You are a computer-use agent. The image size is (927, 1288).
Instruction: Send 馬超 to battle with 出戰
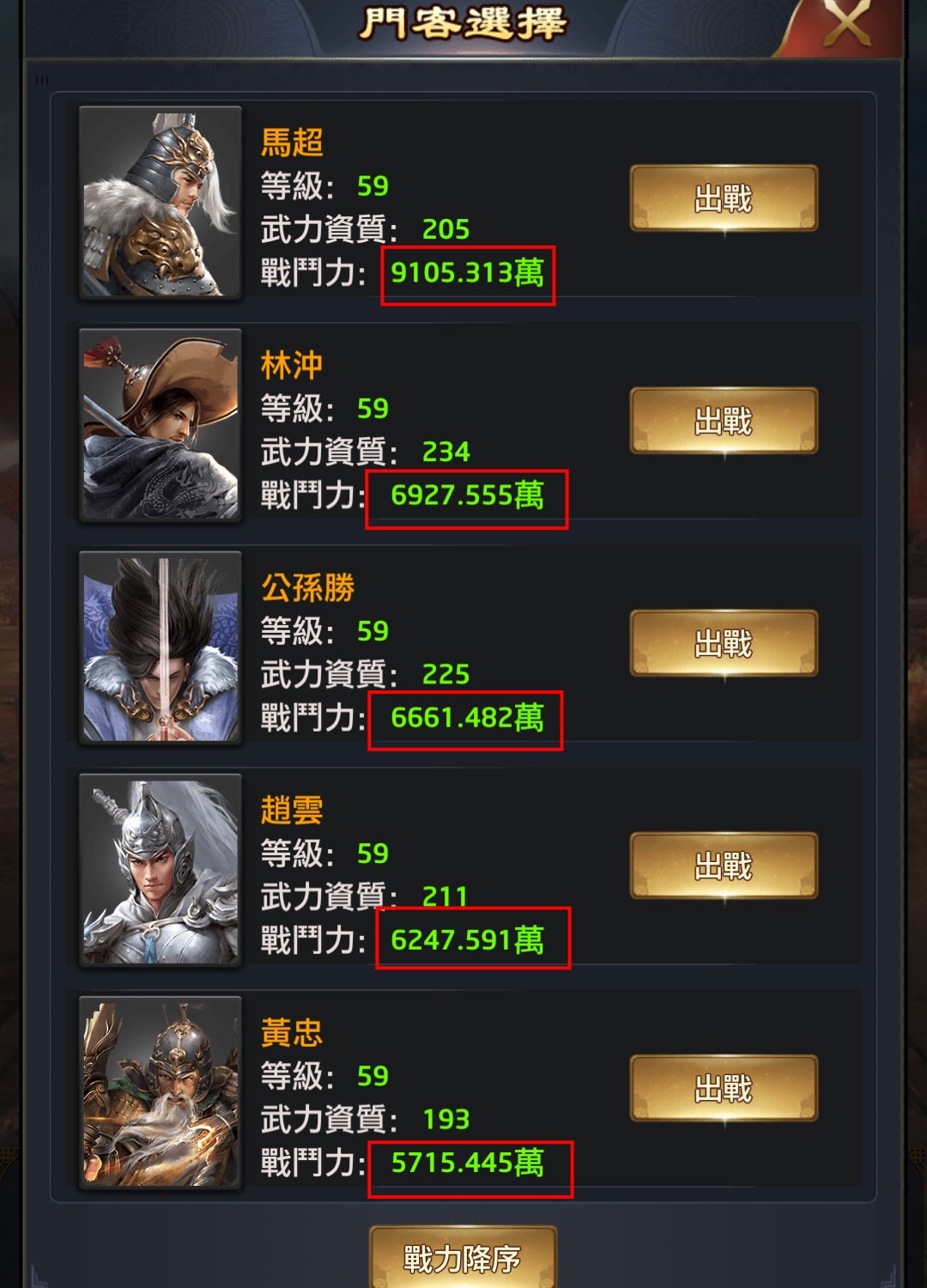click(724, 198)
